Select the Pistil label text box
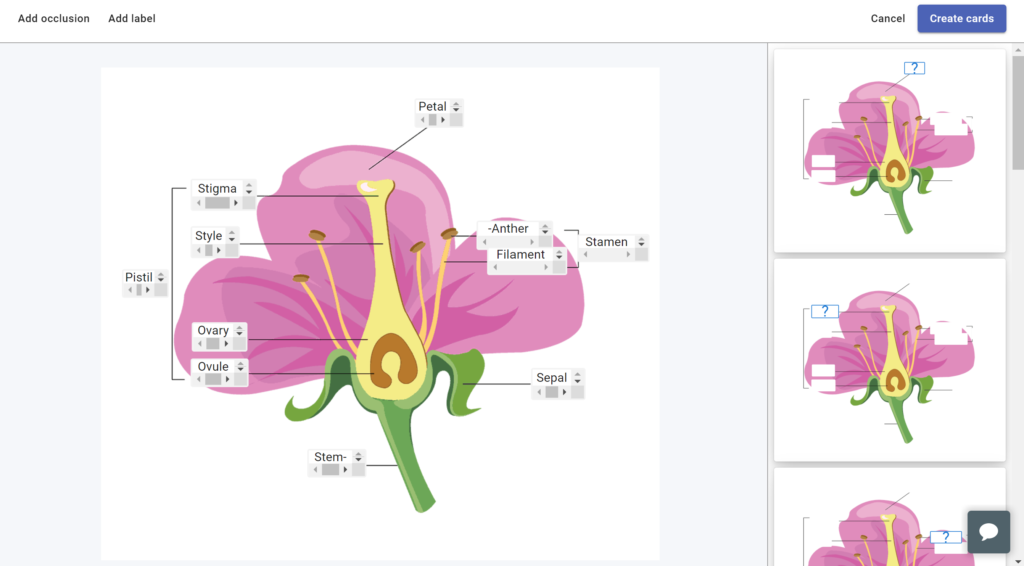 tap(138, 277)
